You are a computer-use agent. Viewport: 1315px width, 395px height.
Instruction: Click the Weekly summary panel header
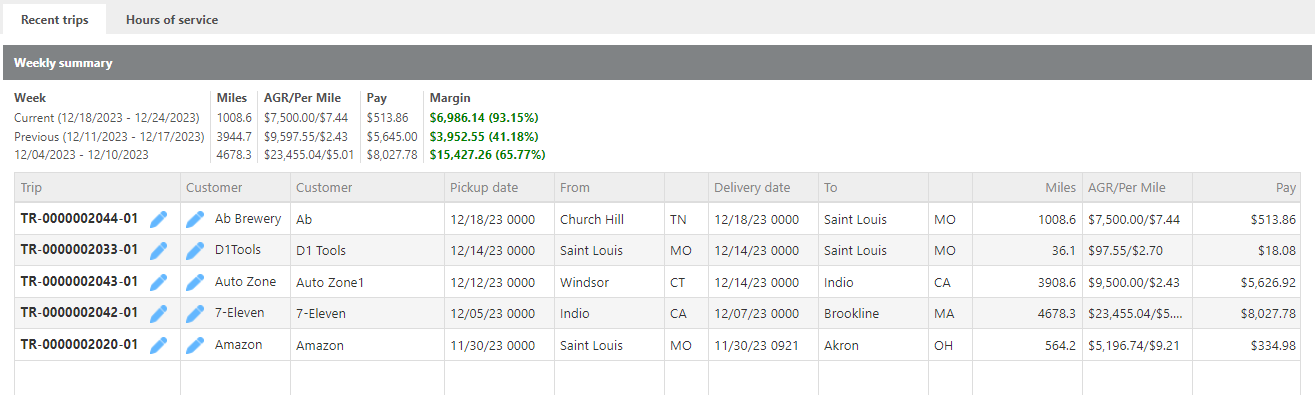point(657,63)
